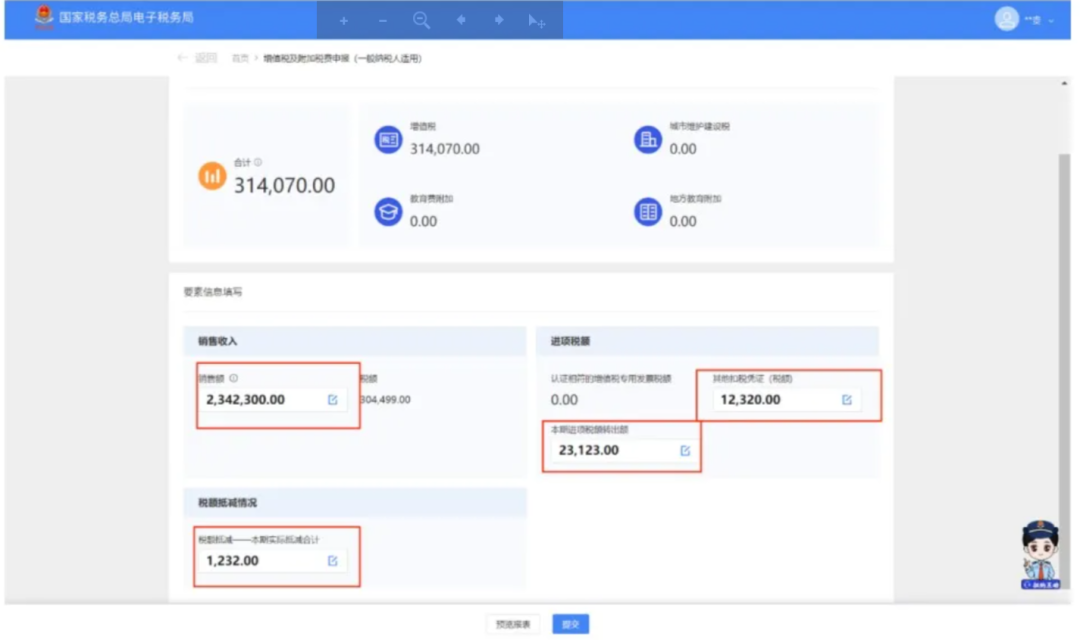Screen dimensions: 1080x640
Task: Click the edit icon in the 1,232.00 field
Action: [333, 561]
